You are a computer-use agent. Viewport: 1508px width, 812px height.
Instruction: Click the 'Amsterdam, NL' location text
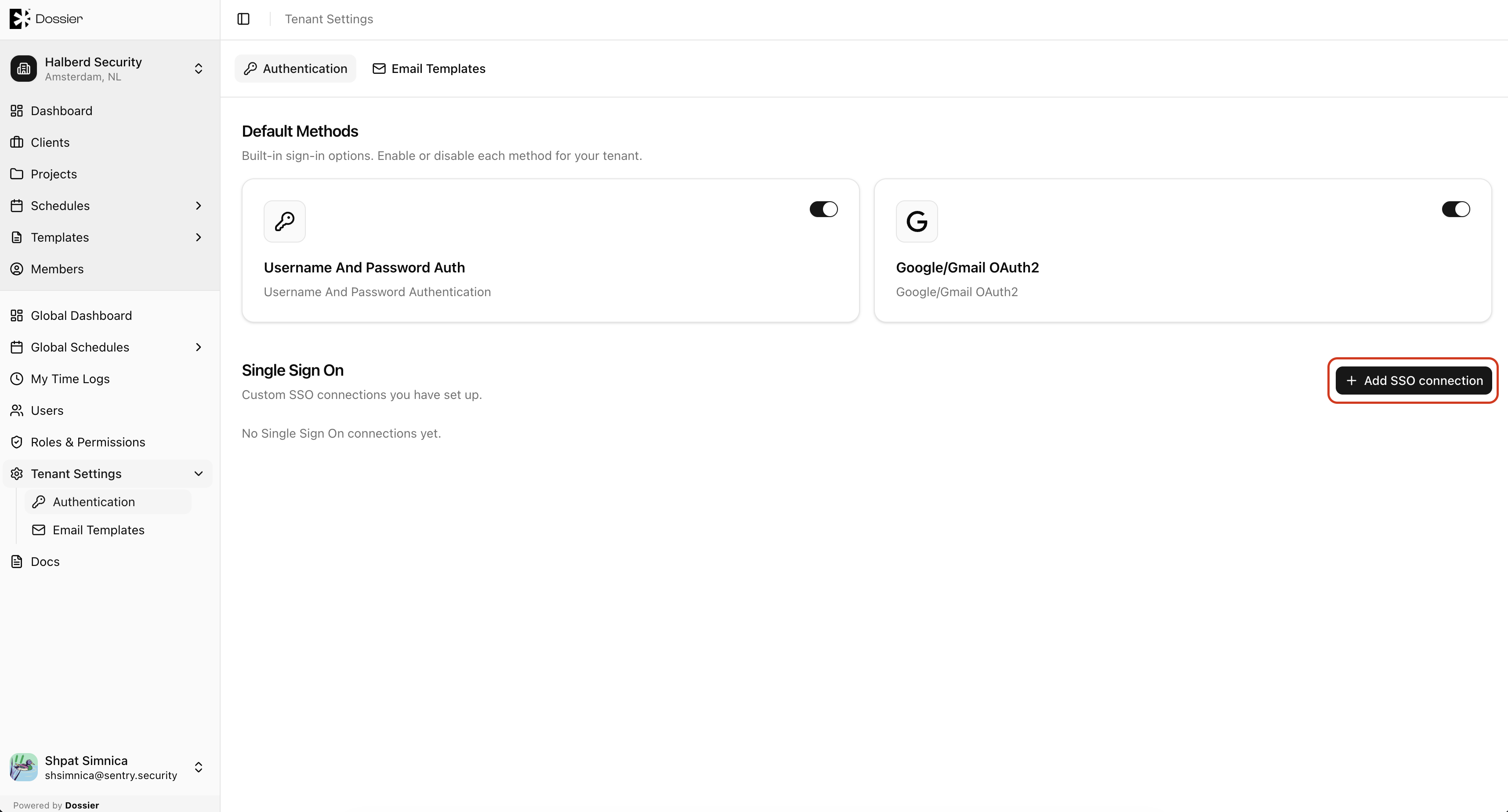pos(83,77)
